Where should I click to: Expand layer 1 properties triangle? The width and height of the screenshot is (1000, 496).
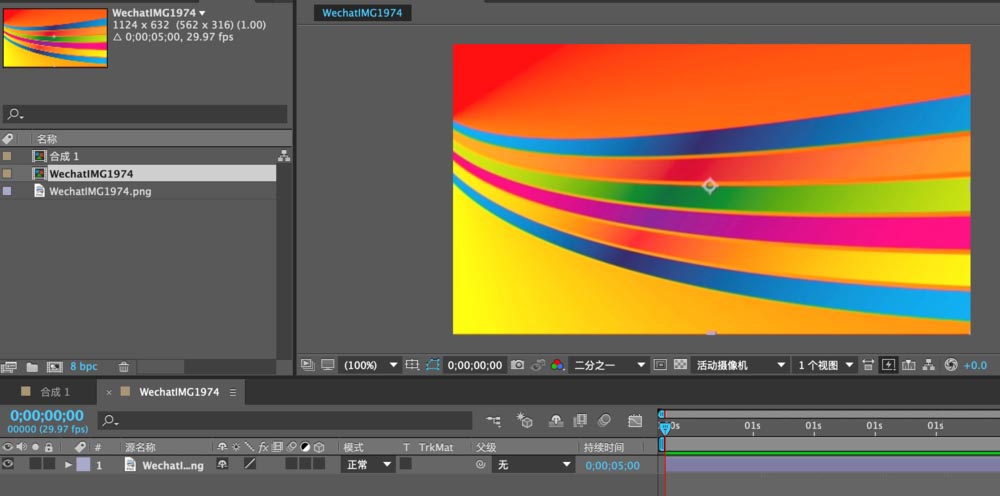coord(68,465)
